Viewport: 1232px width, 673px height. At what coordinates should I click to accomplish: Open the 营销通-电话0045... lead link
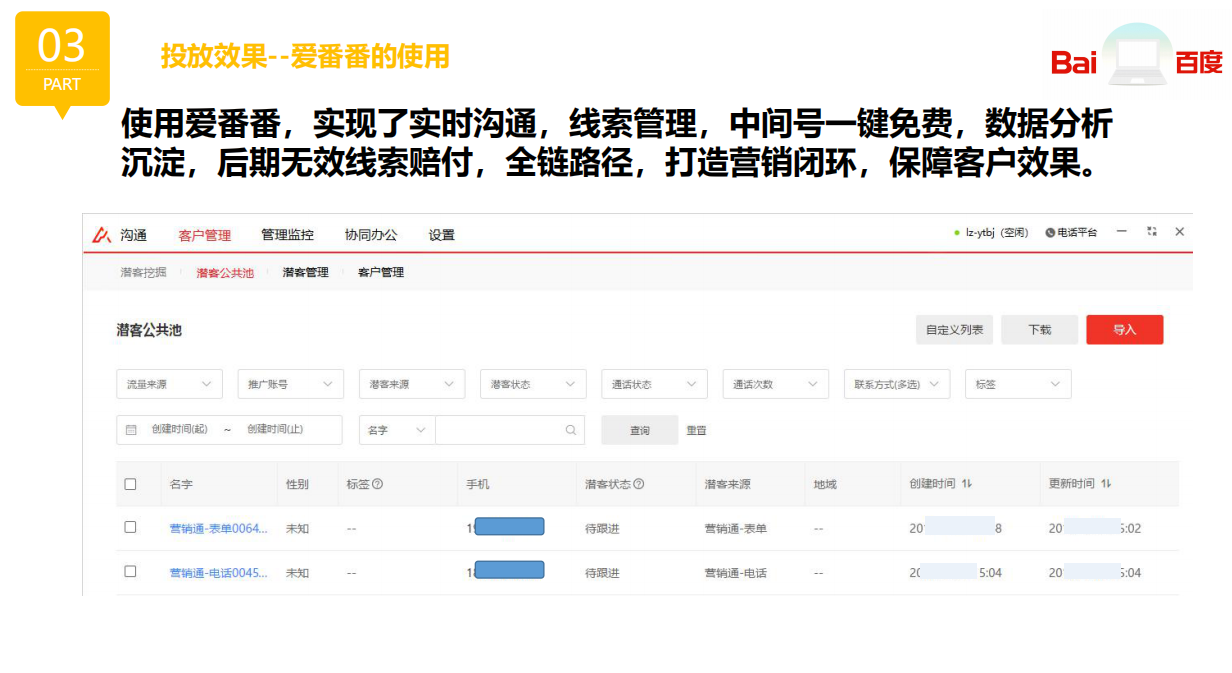[218, 573]
